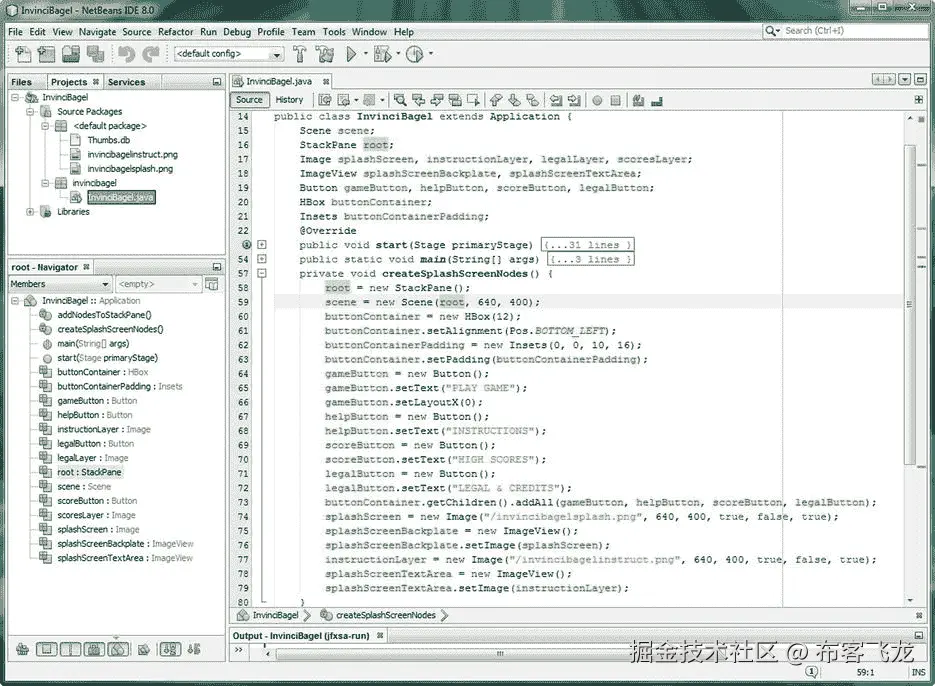Image resolution: width=935 pixels, height=686 pixels.
Task: Open the Debug menu
Action: click(237, 32)
